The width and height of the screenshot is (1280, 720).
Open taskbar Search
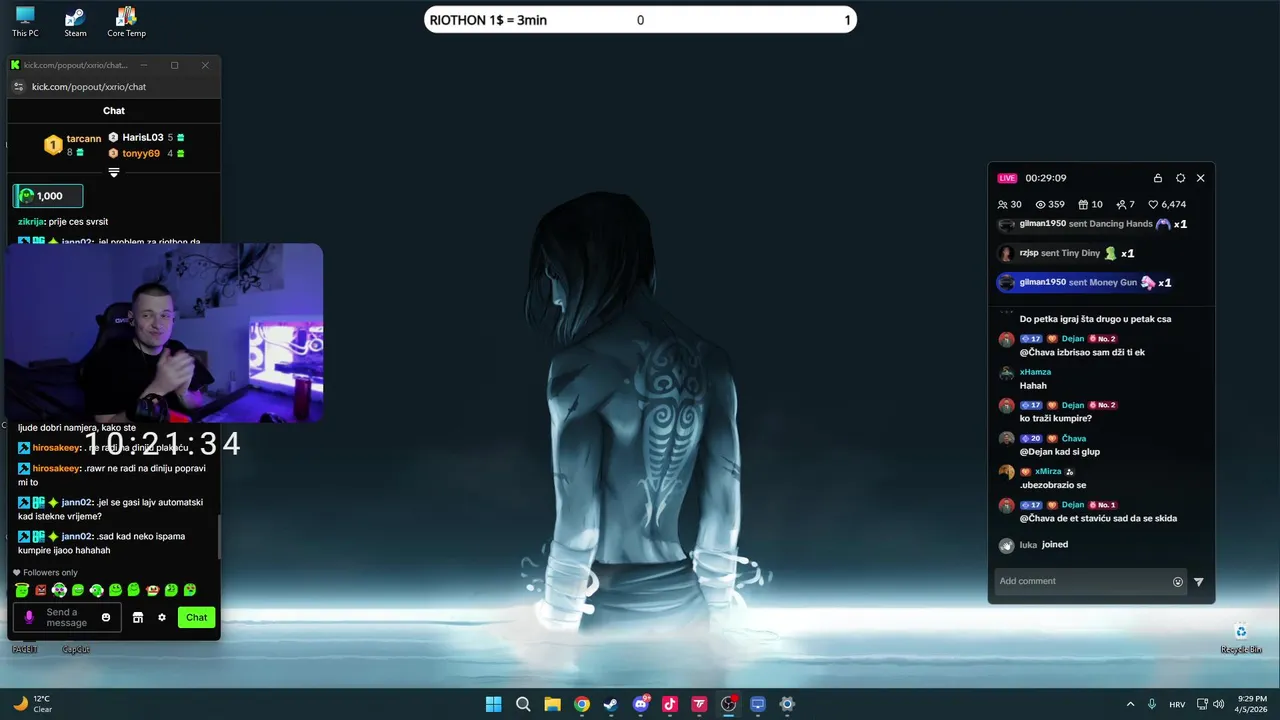523,704
